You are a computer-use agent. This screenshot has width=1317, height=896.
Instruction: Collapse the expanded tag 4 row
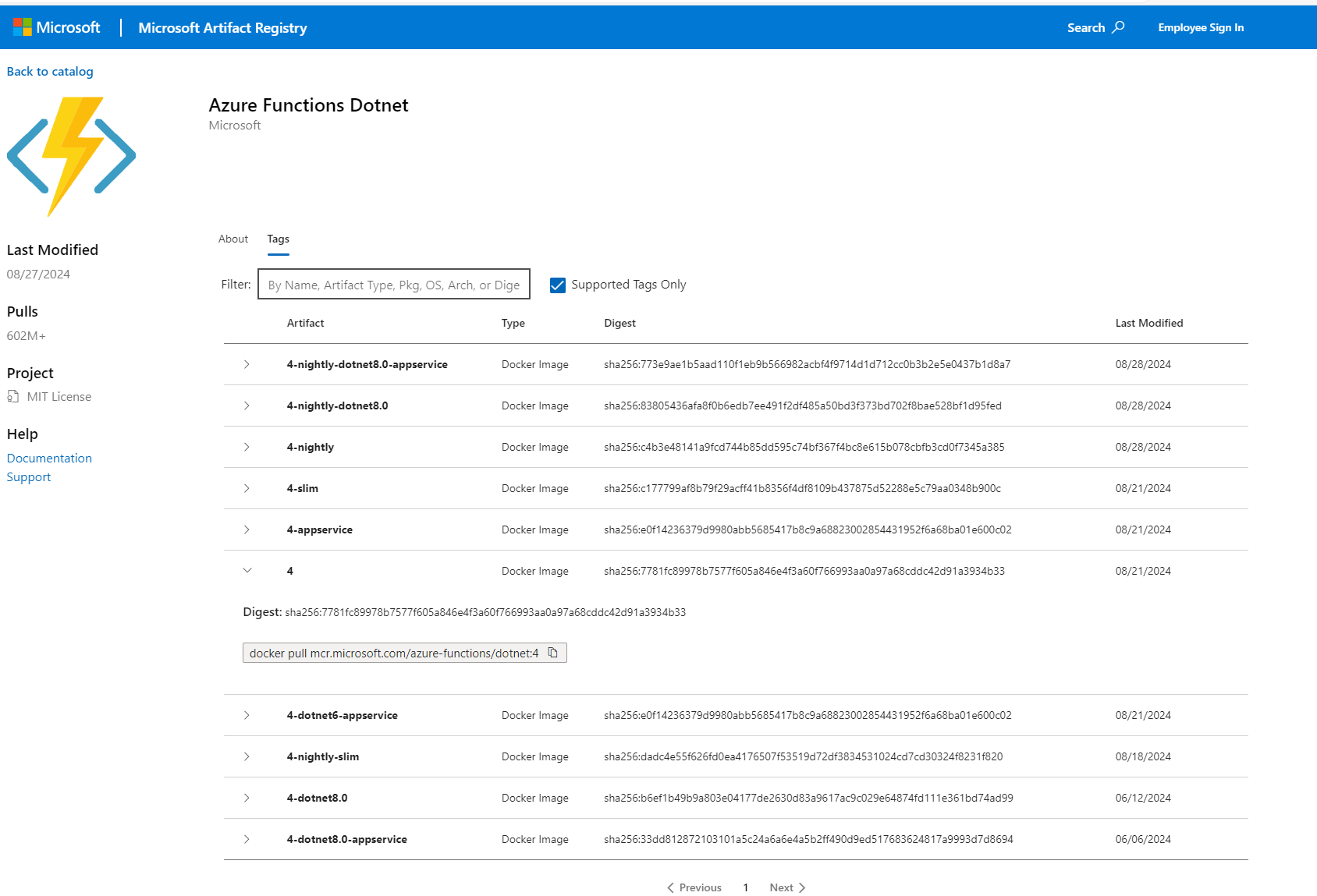point(247,571)
